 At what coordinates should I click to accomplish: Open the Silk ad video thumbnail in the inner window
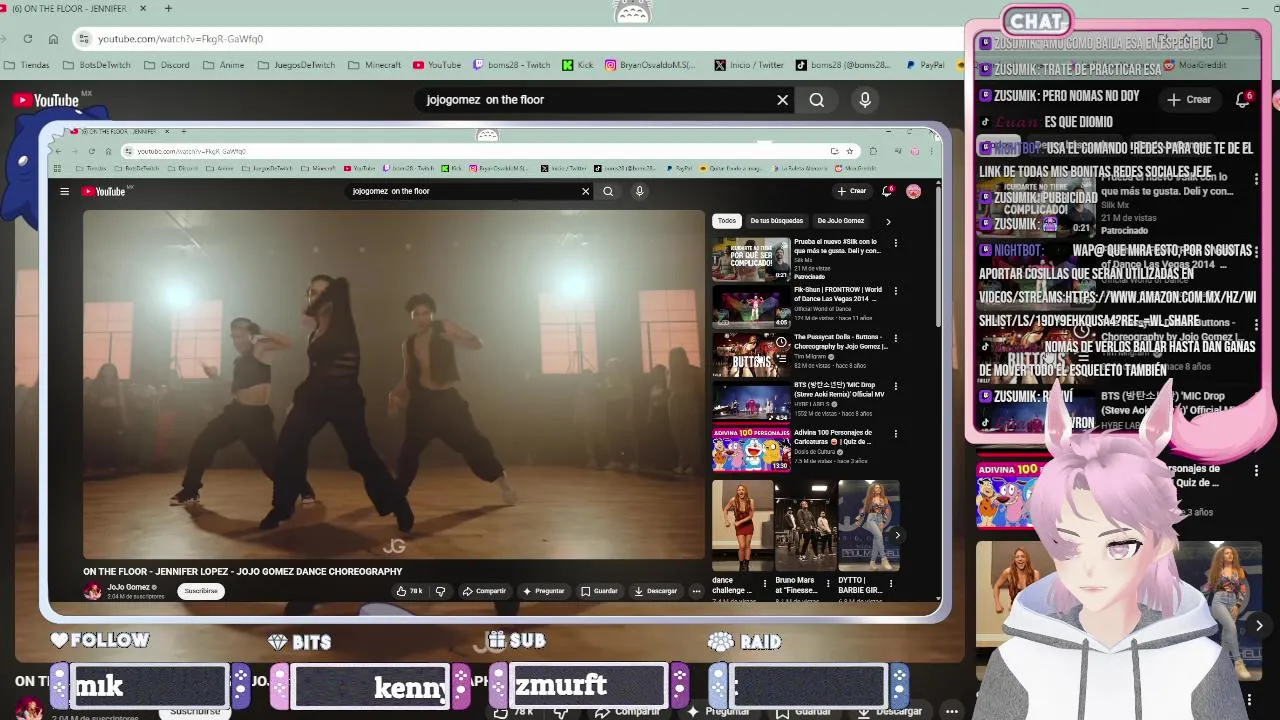pyautogui.click(x=751, y=259)
